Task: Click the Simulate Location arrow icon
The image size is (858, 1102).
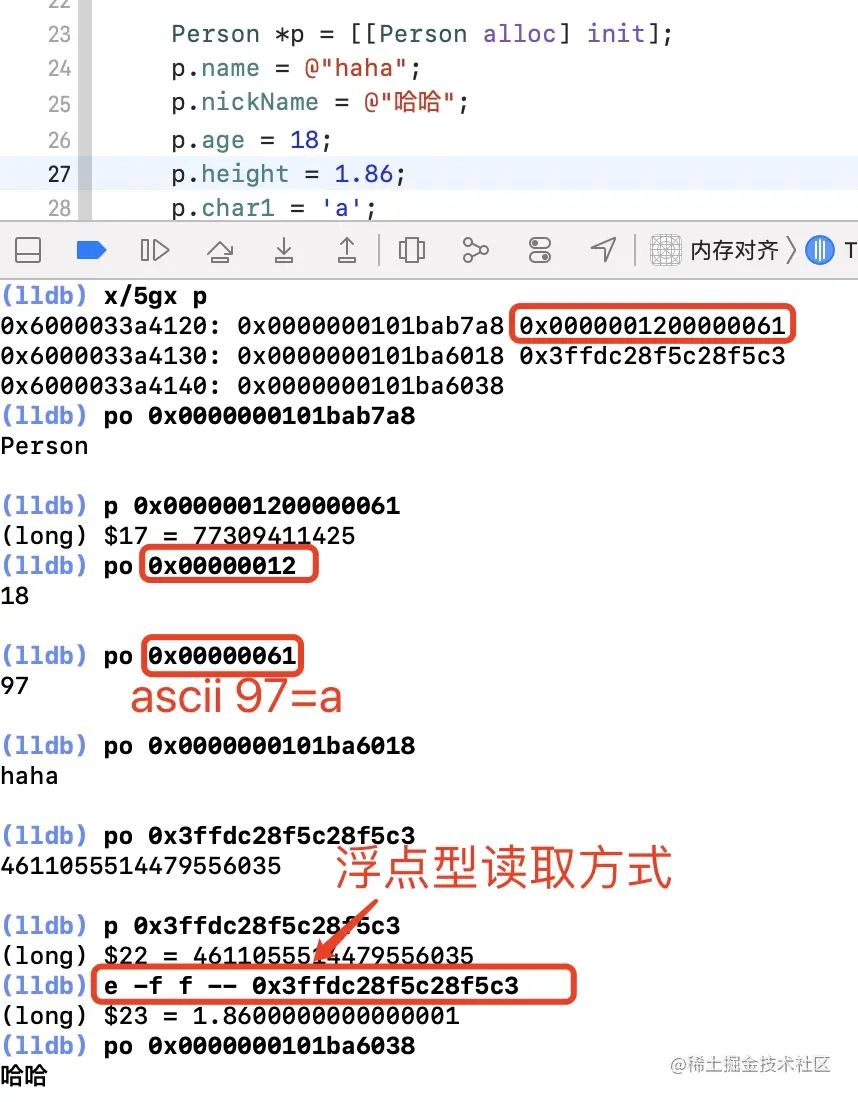Action: [604, 249]
